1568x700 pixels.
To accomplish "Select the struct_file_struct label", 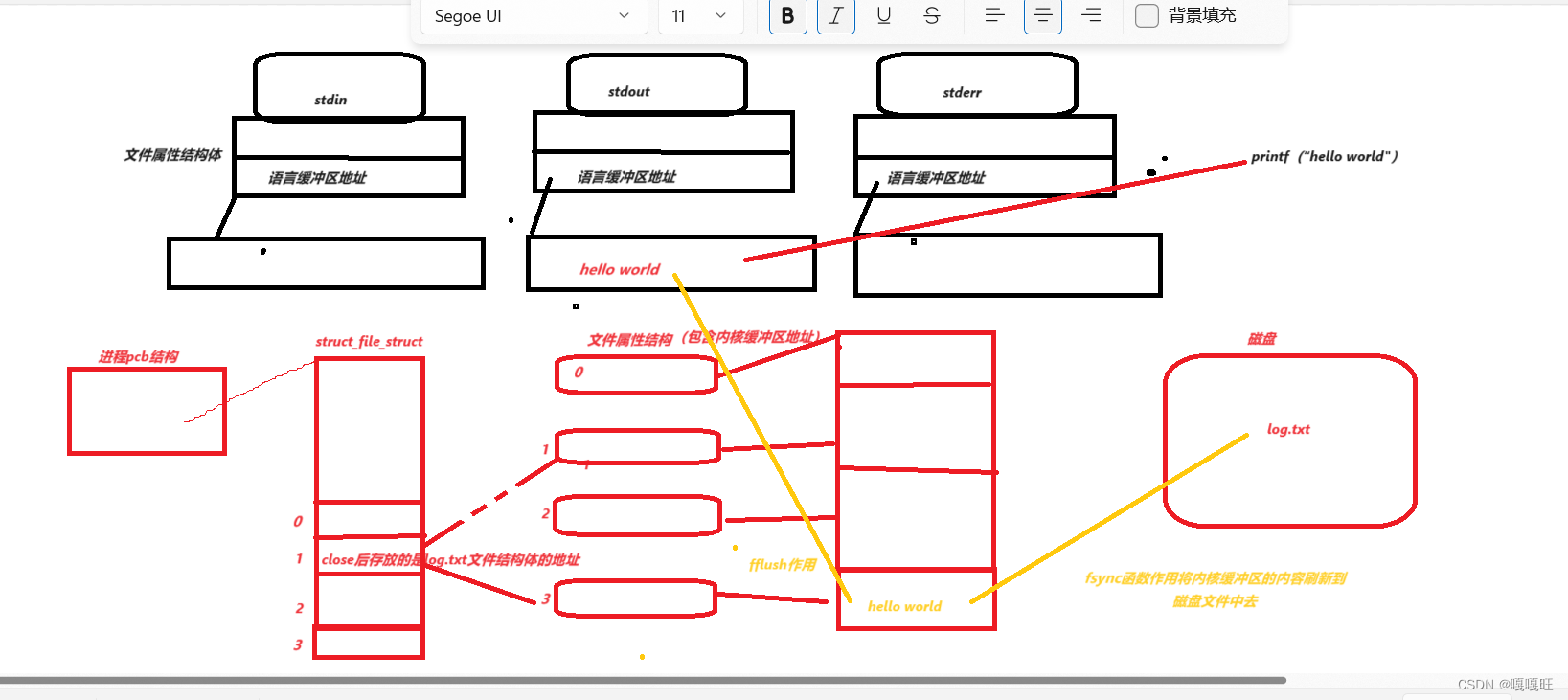I will click(x=369, y=342).
